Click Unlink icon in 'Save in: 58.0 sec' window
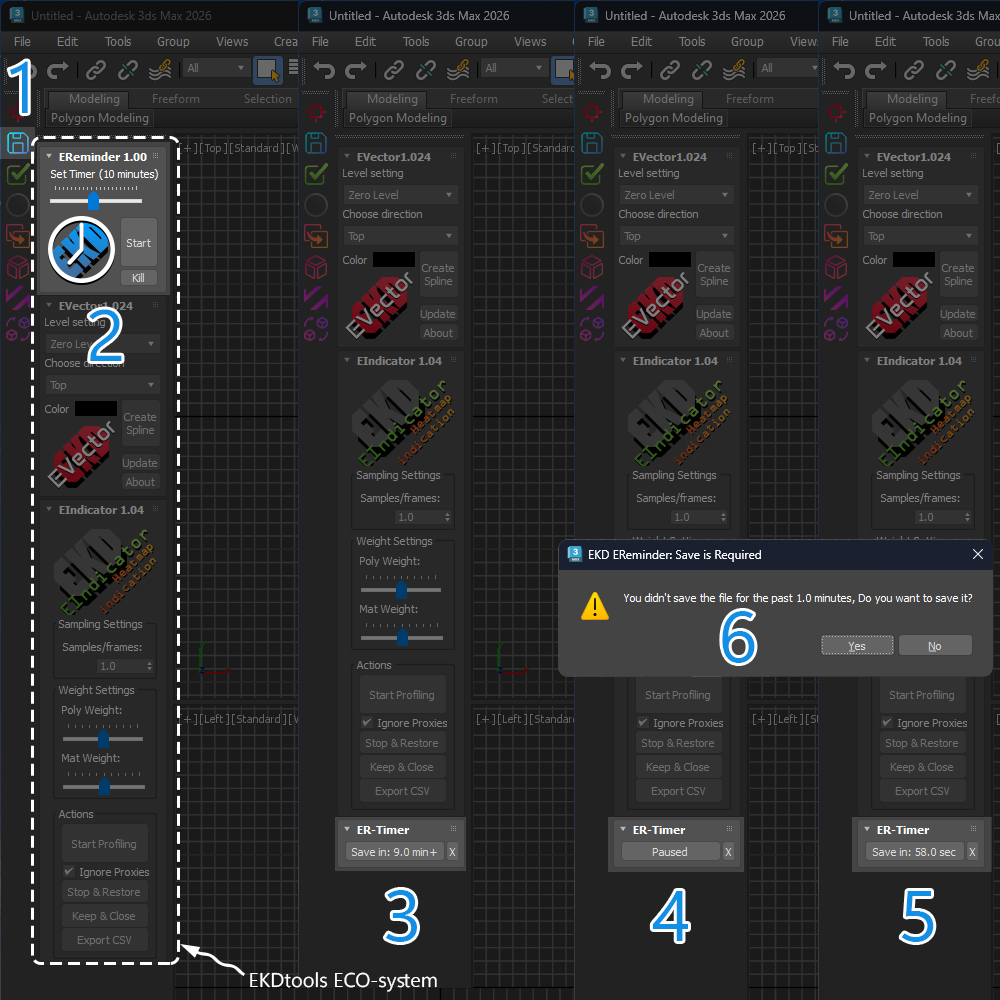Viewport: 1000px width, 1000px height. (946, 70)
